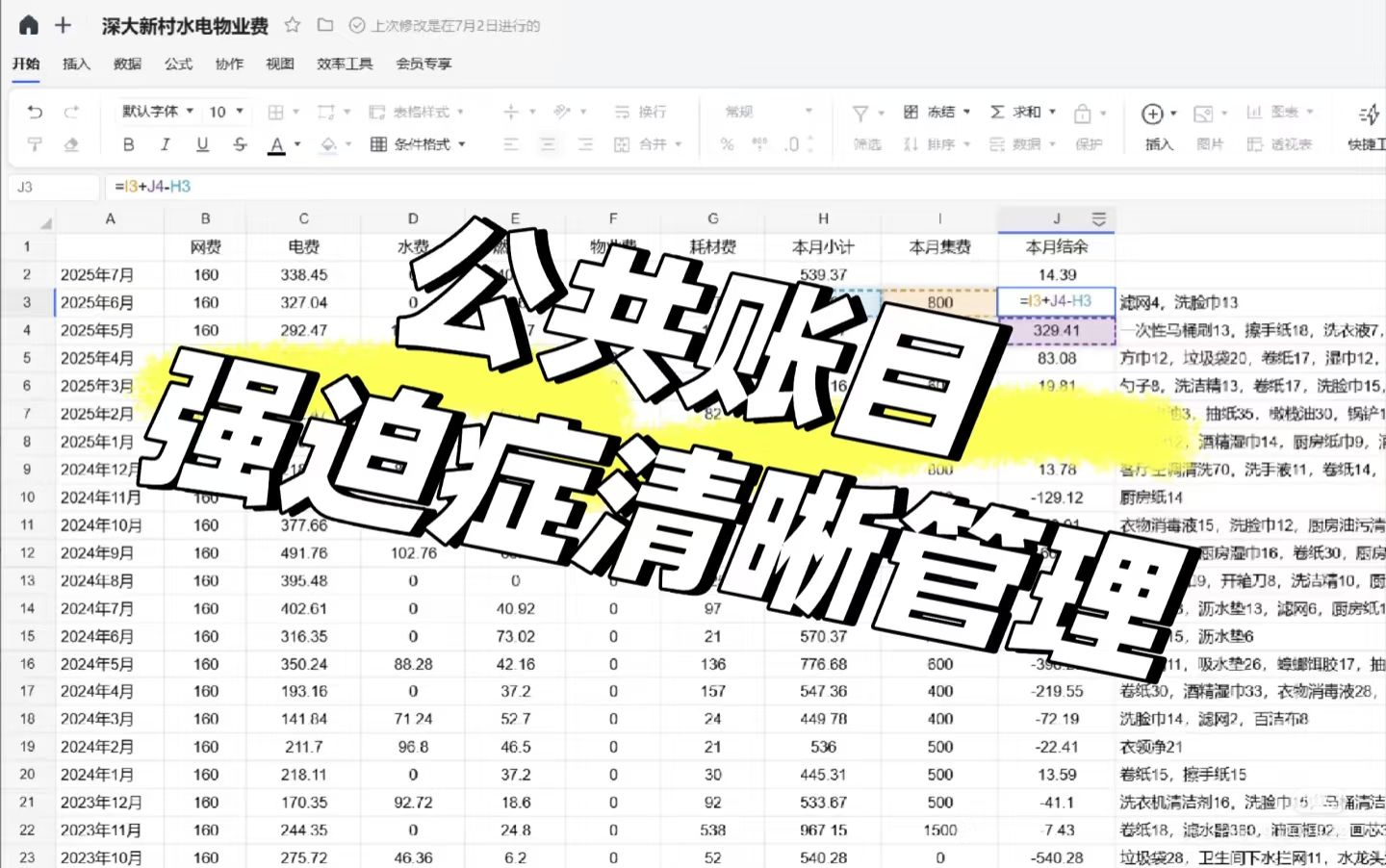Toggle bold formatting
Image resolution: width=1386 pixels, height=868 pixels.
128,144
